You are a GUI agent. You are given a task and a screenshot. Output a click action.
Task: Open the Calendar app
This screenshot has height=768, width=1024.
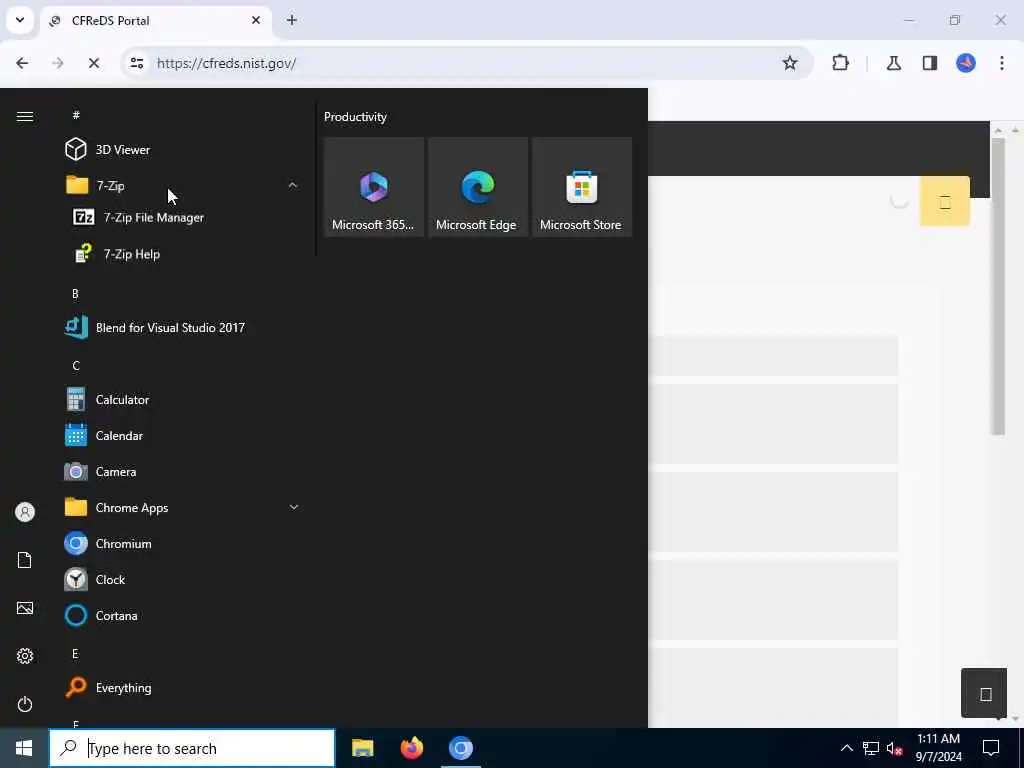(x=181, y=436)
